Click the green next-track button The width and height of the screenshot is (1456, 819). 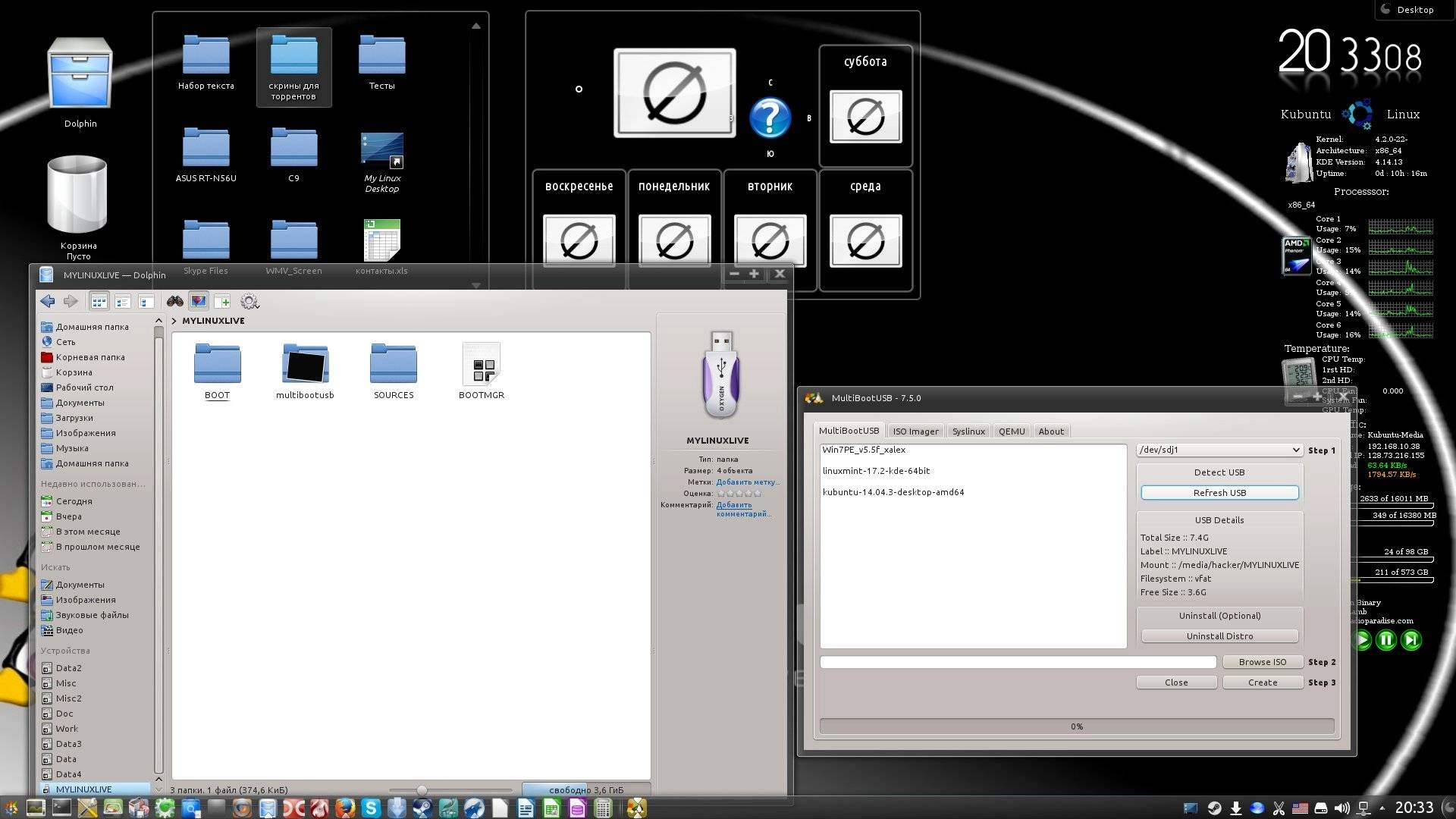(x=1411, y=640)
